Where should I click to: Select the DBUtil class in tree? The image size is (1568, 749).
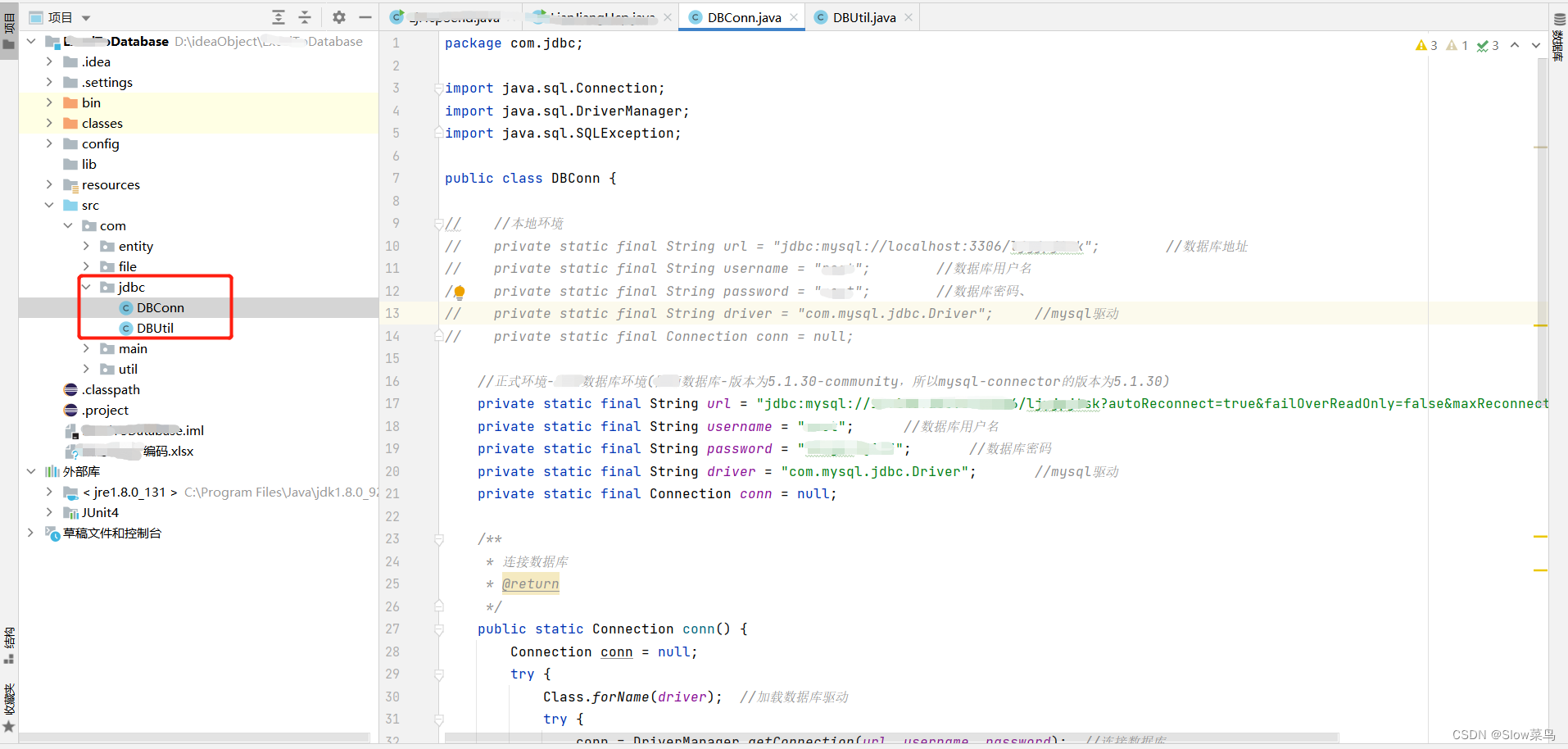(155, 328)
